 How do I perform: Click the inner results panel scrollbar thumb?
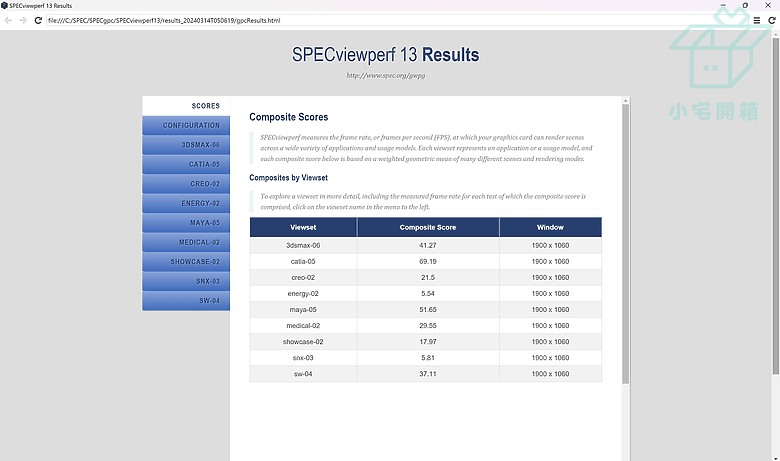tap(625, 244)
